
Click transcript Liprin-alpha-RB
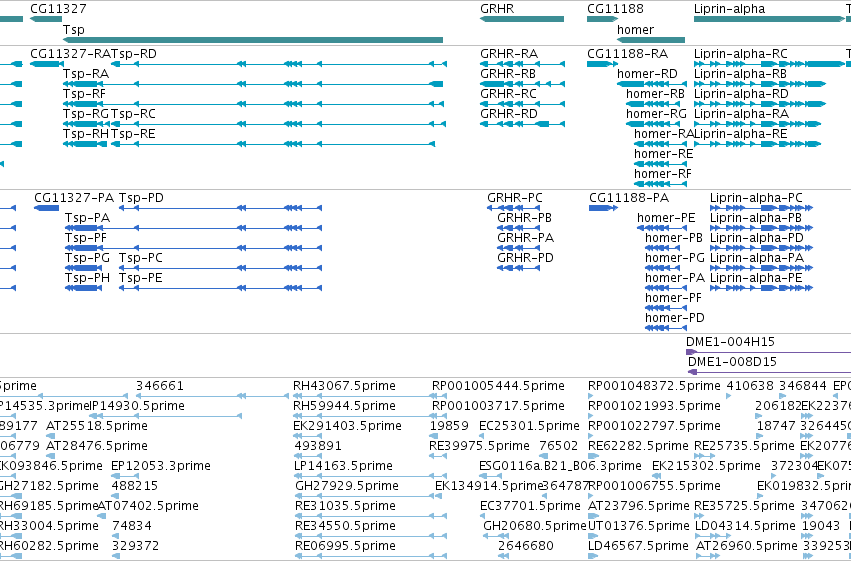pyautogui.click(x=740, y=74)
